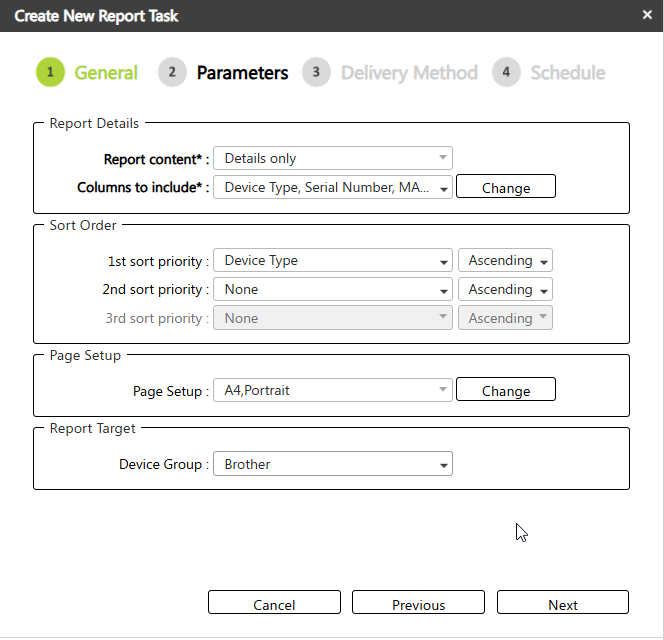Close the Create New Report Task dialog

click(646, 15)
